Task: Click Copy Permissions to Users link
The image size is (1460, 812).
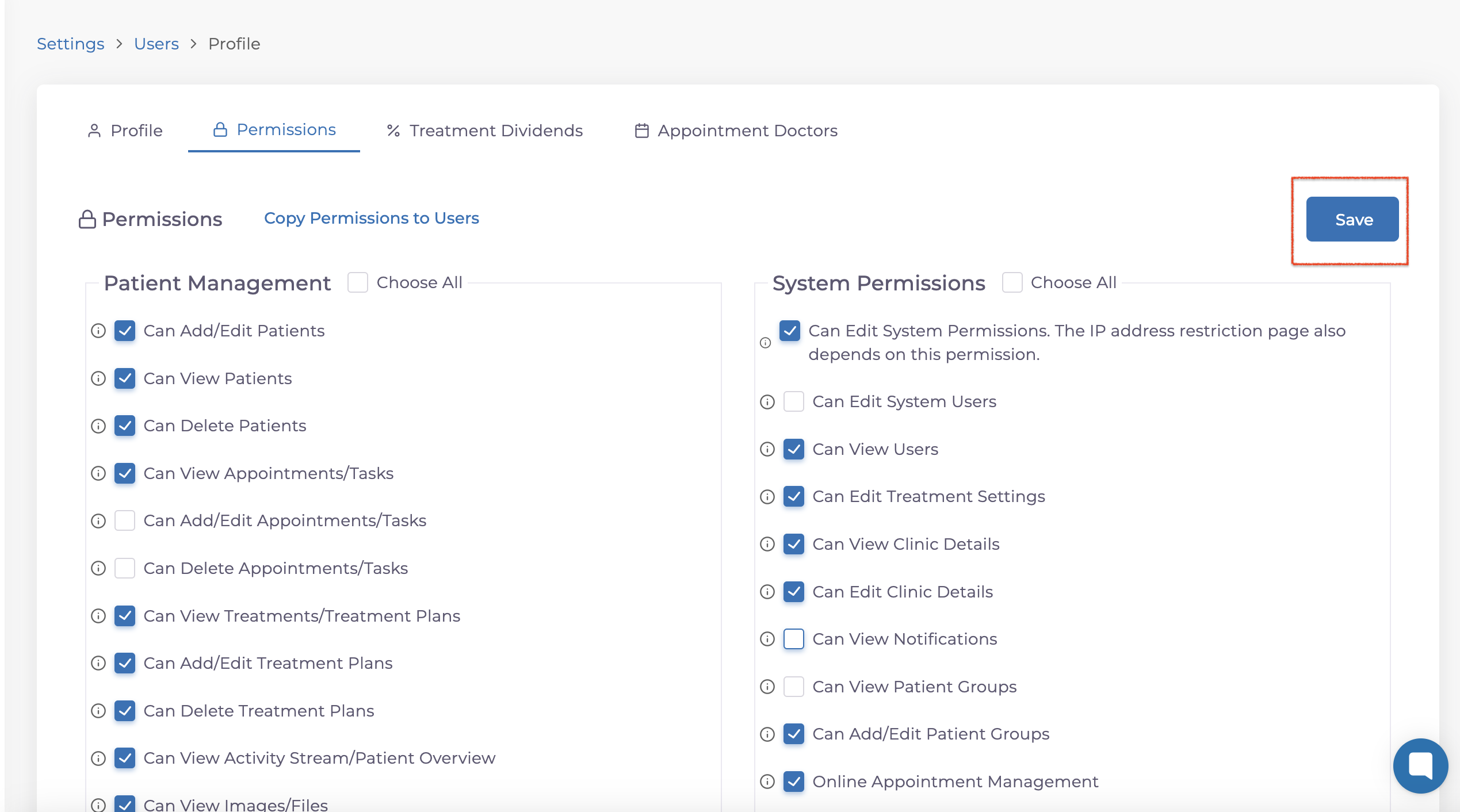Action: click(x=371, y=219)
